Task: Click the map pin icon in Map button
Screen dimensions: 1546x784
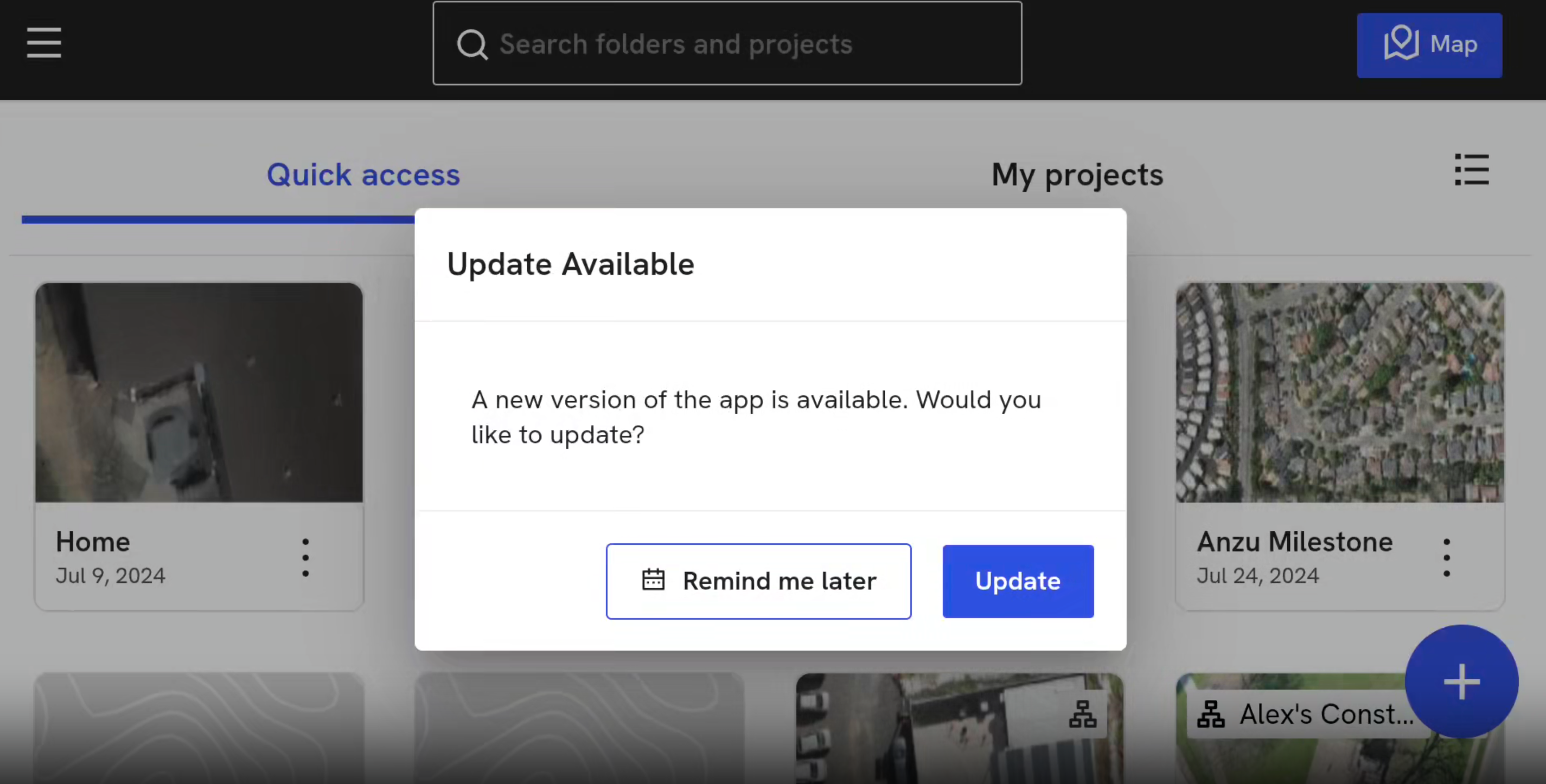Action: [x=1401, y=43]
